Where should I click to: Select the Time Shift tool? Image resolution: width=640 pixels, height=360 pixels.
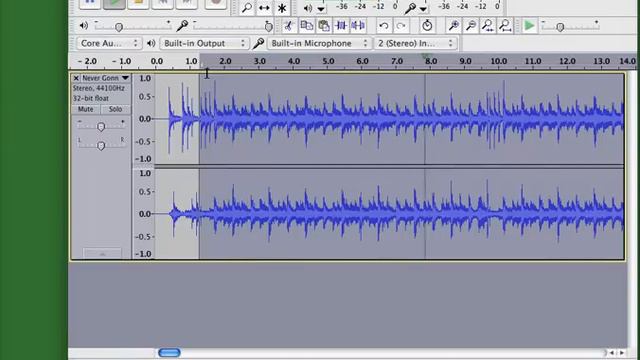click(x=264, y=7)
